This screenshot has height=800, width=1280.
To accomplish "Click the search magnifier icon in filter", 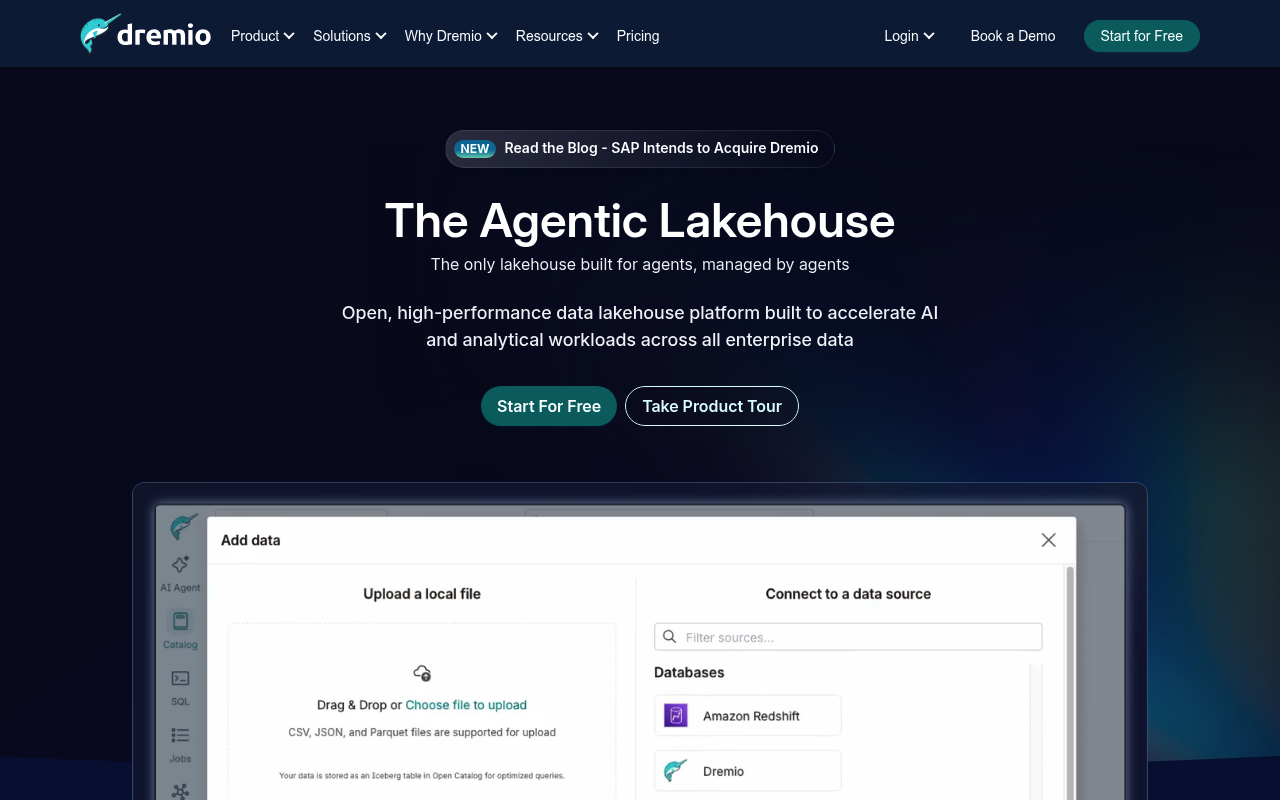I will pyautogui.click(x=670, y=637).
